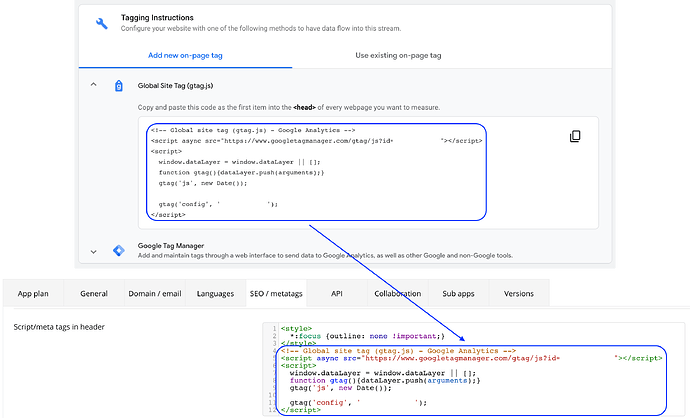Expand the Google Tag Manager section
The image size is (690, 418).
point(93,252)
